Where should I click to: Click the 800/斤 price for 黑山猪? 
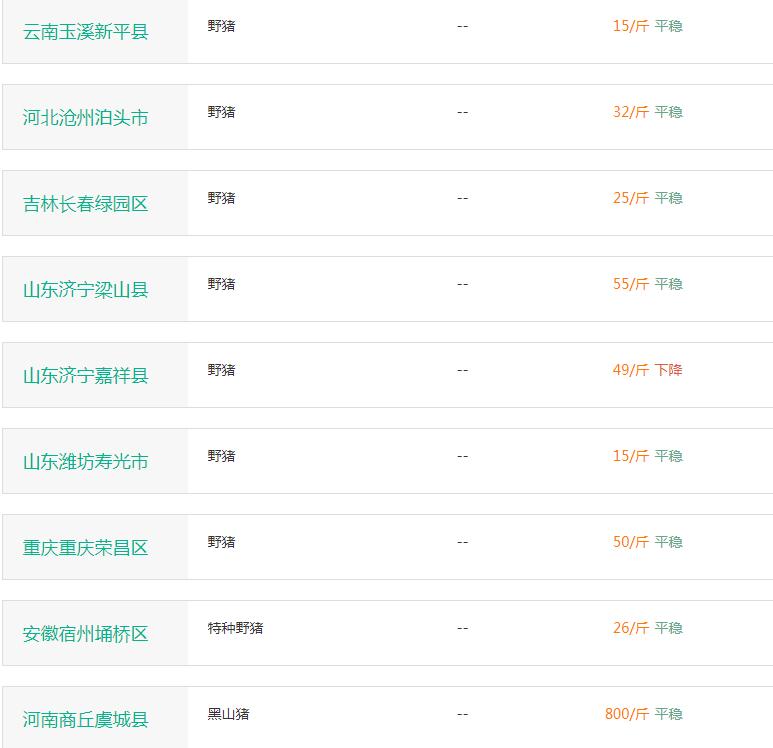pos(627,714)
